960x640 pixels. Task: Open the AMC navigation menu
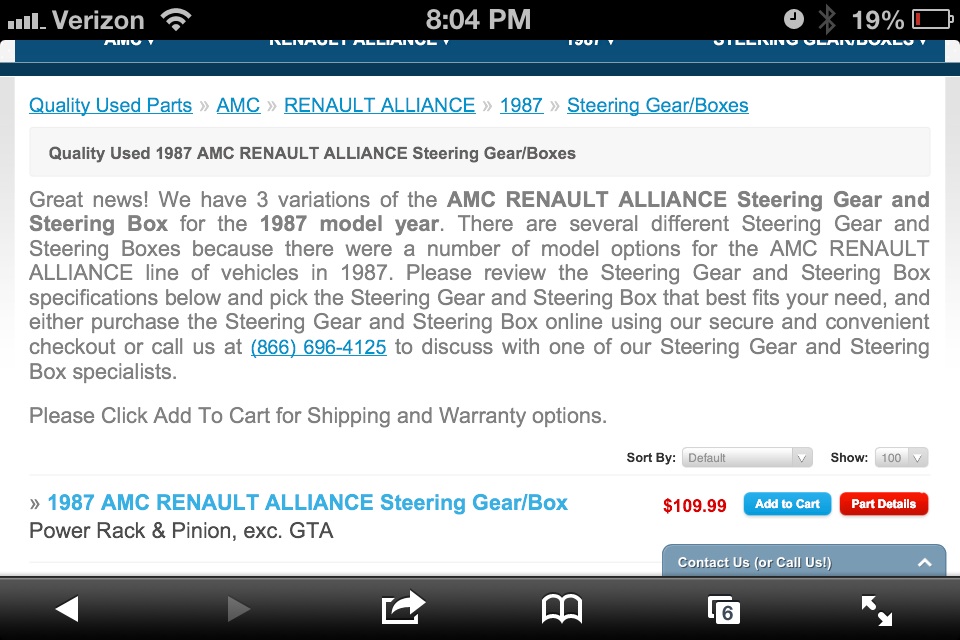pos(129,42)
